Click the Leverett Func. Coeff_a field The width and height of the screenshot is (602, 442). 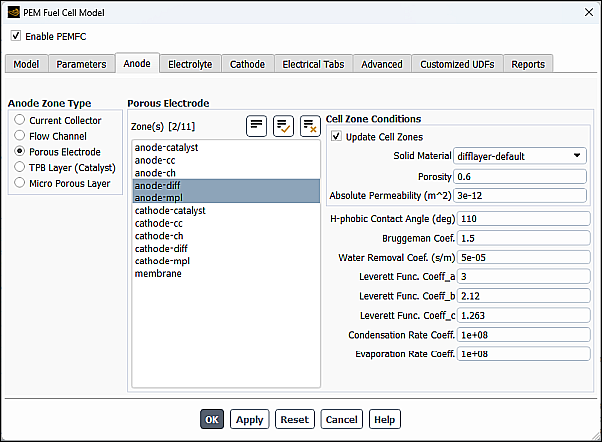(x=524, y=276)
